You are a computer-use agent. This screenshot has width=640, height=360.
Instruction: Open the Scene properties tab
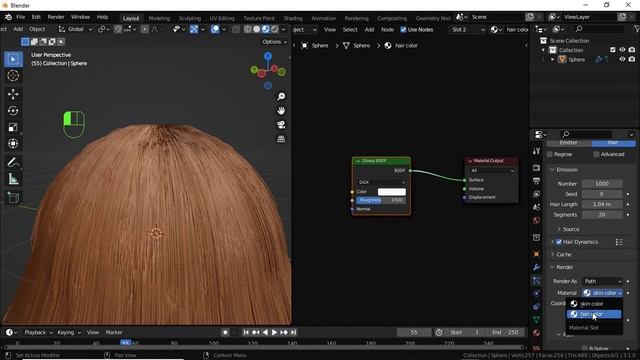tap(536, 207)
